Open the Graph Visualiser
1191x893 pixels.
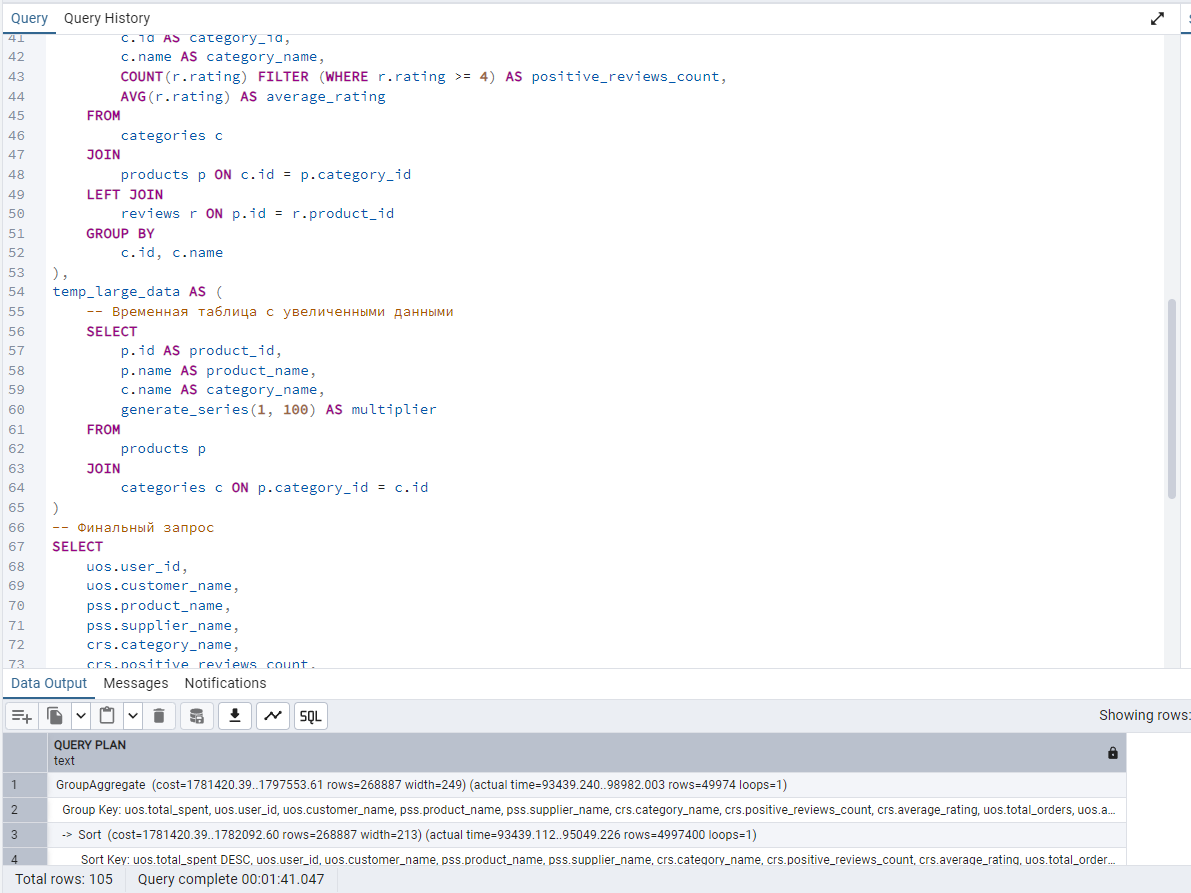273,716
